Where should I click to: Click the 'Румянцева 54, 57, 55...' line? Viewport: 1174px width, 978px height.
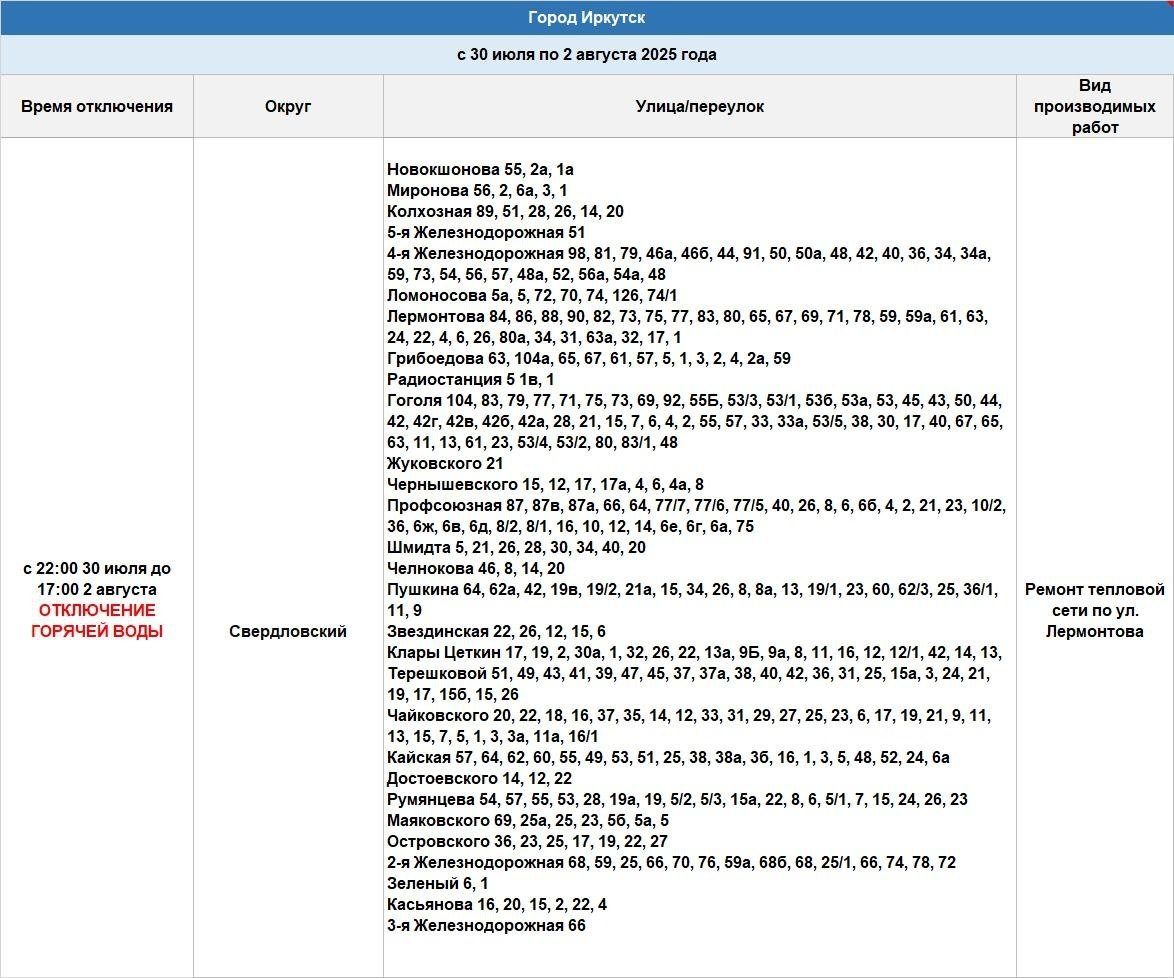tap(677, 798)
